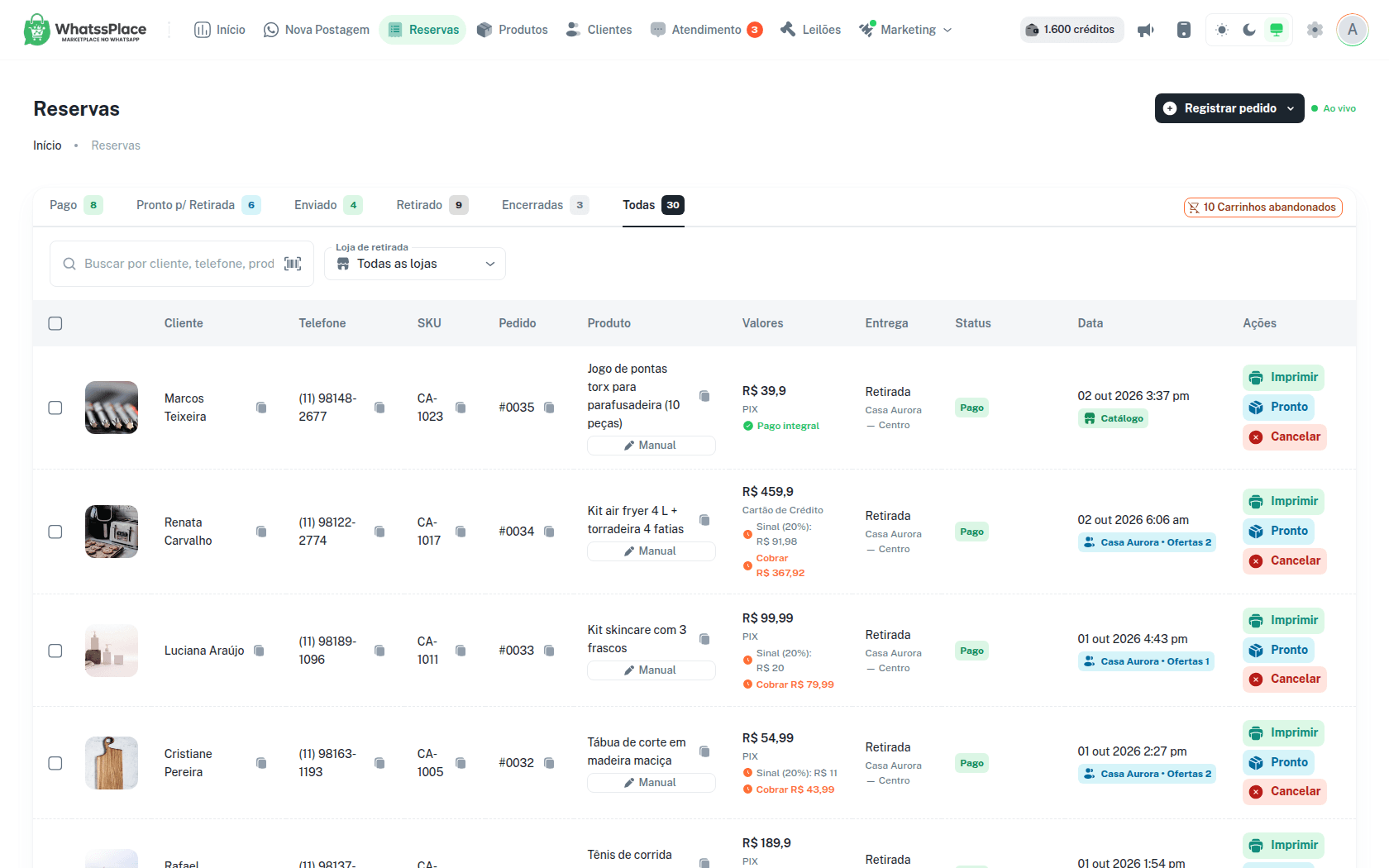1389x868 pixels.
Task: Click the WhatssPlace logo
Action: [x=85, y=30]
